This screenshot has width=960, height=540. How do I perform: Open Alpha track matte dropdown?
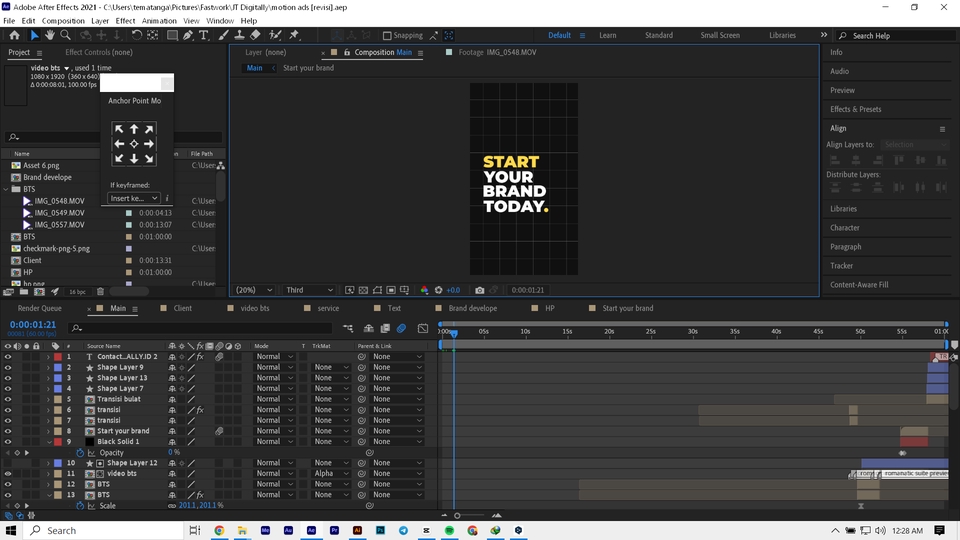click(x=331, y=473)
